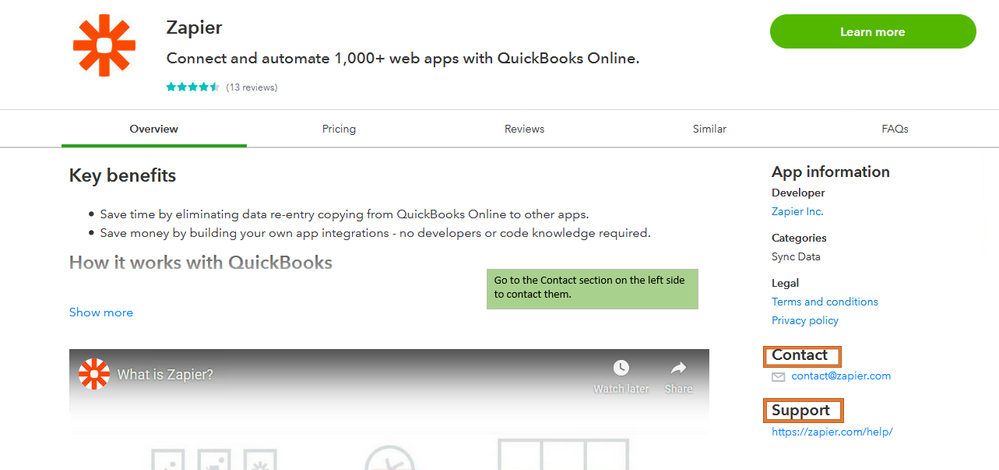Switch to the Pricing tab
Screen dimensions: 999x470
coord(339,129)
